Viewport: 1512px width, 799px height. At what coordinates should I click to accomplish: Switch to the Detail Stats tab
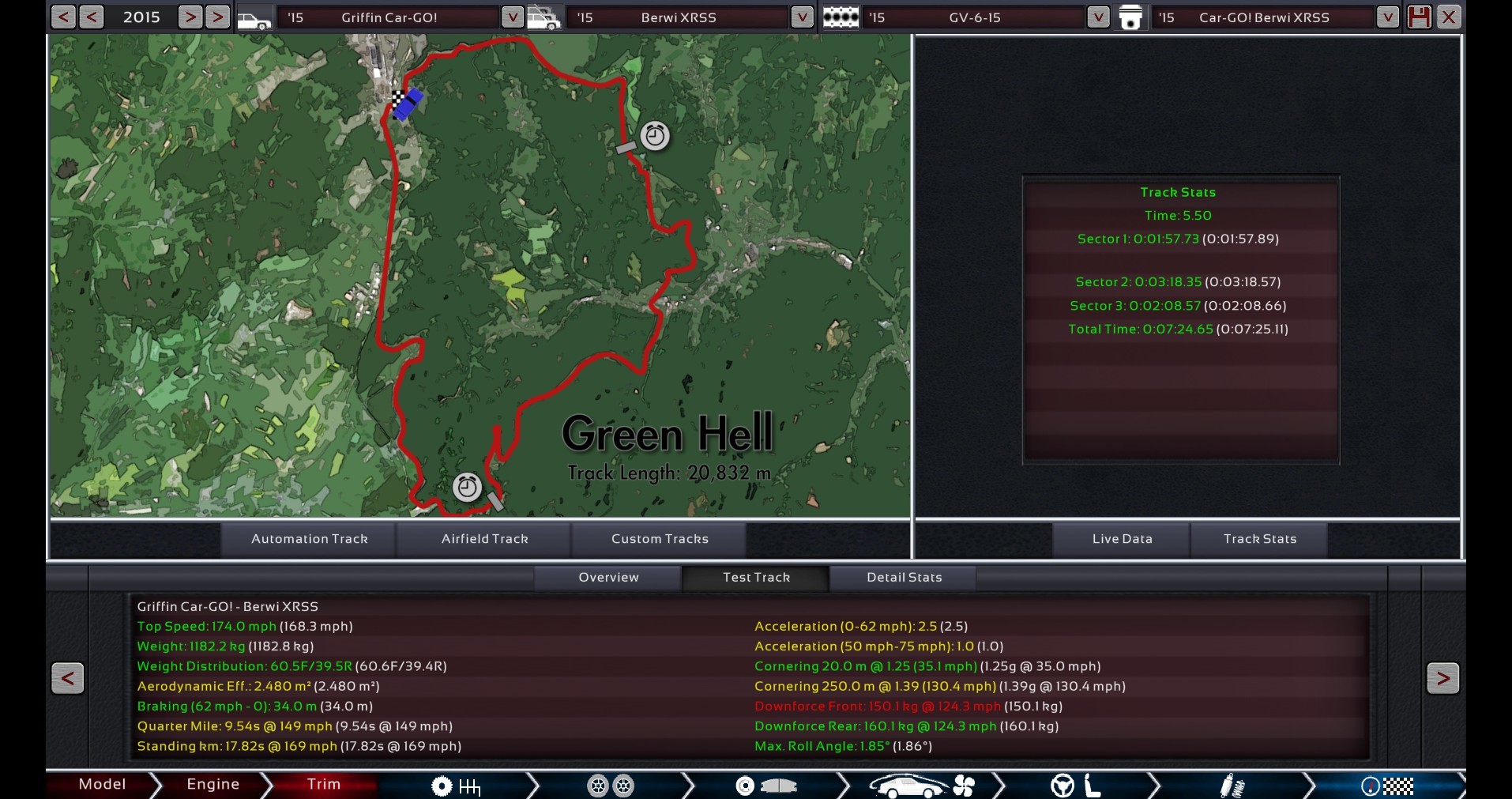pyautogui.click(x=904, y=578)
